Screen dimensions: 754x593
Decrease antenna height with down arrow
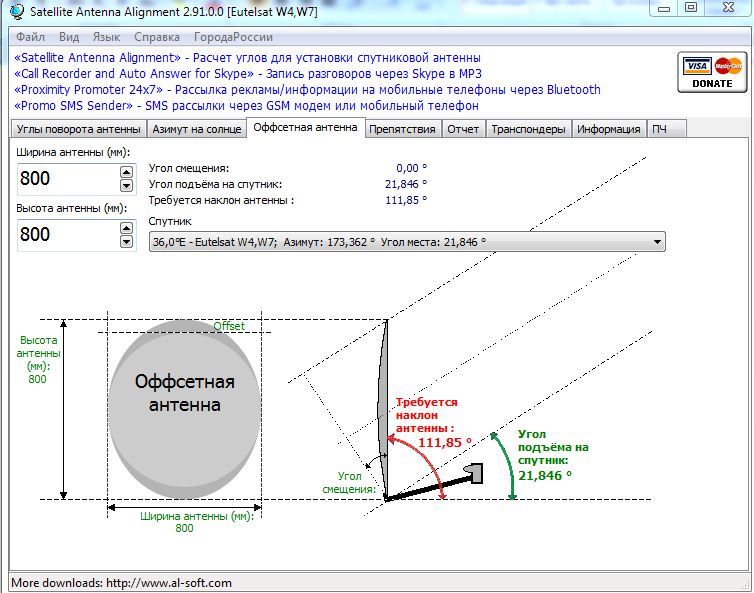[126, 242]
